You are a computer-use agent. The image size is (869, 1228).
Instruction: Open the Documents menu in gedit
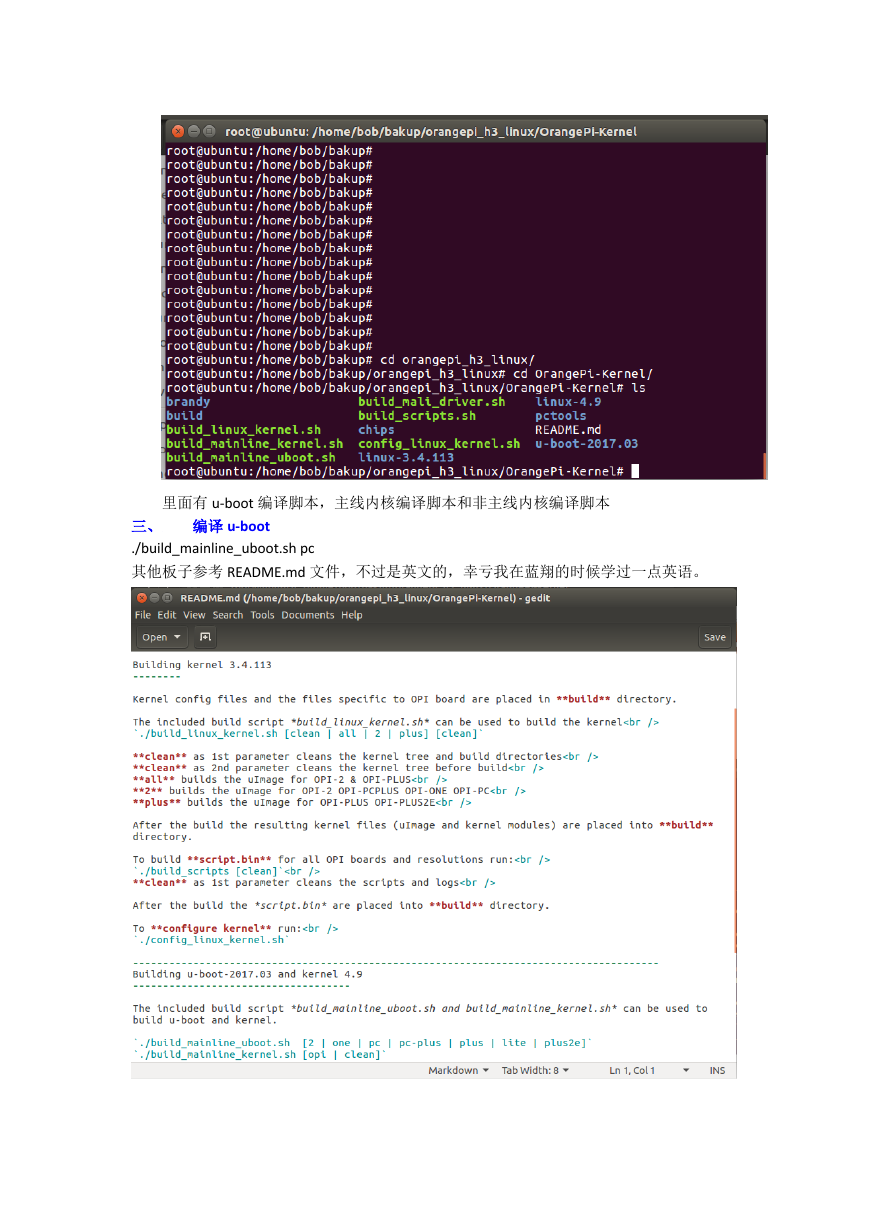[308, 615]
